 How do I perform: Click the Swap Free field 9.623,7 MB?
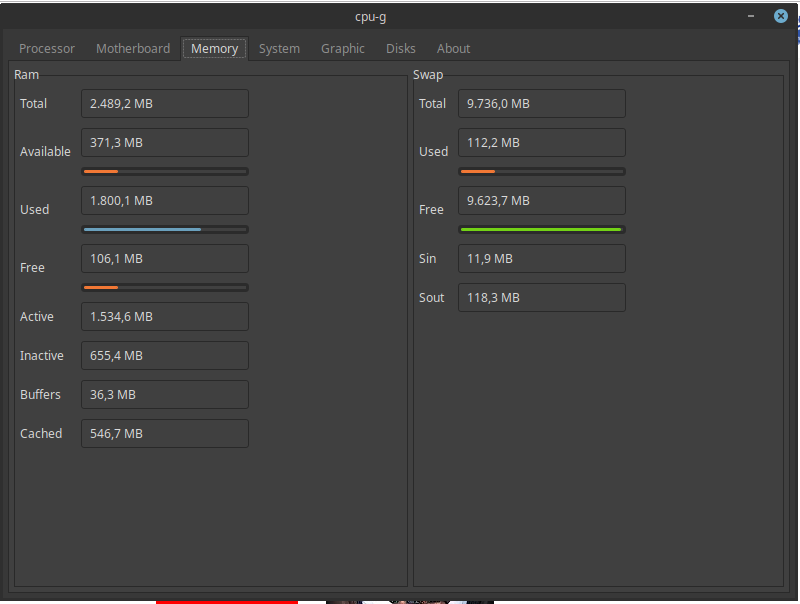542,200
